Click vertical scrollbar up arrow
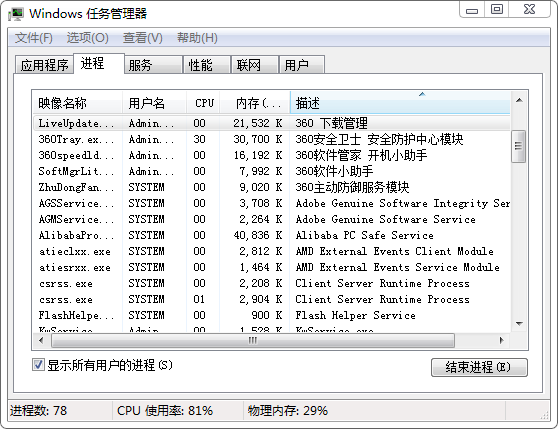 519,100
